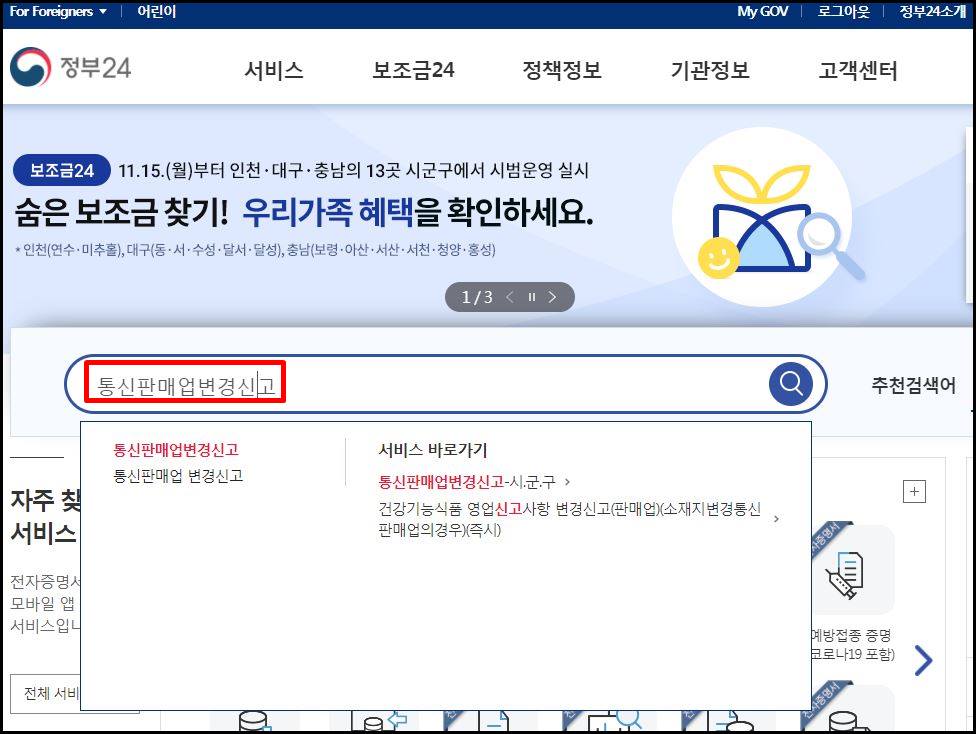Click the 정부24 logo
This screenshot has height=734, width=976.
(x=71, y=67)
